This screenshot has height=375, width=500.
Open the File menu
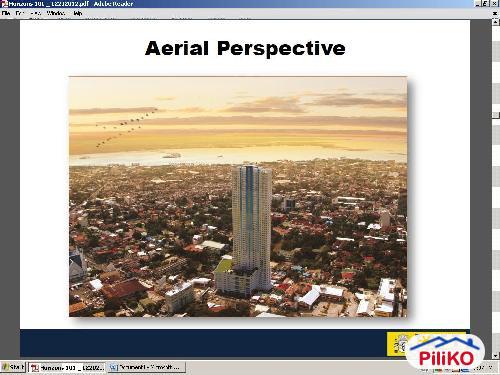(6, 13)
